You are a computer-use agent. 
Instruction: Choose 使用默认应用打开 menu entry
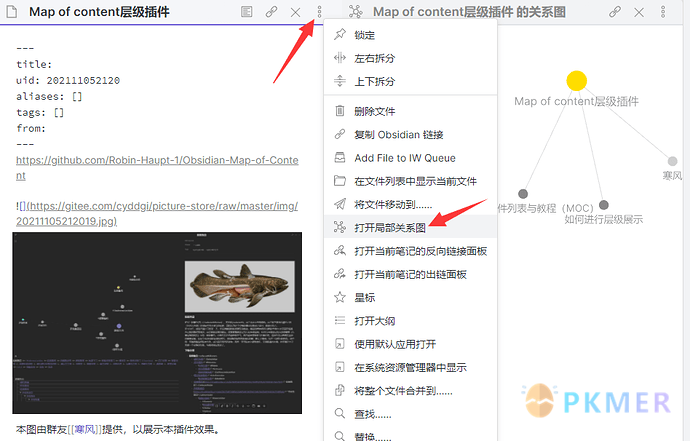point(410,344)
